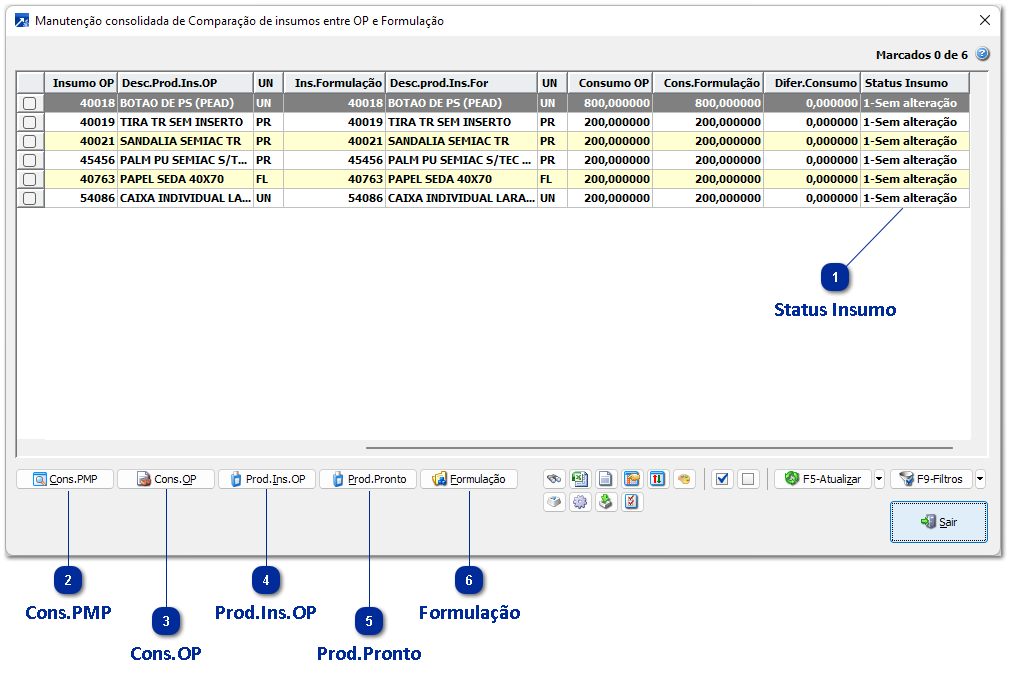Click the Sair button
This screenshot has width=1010, height=682.
[x=938, y=522]
